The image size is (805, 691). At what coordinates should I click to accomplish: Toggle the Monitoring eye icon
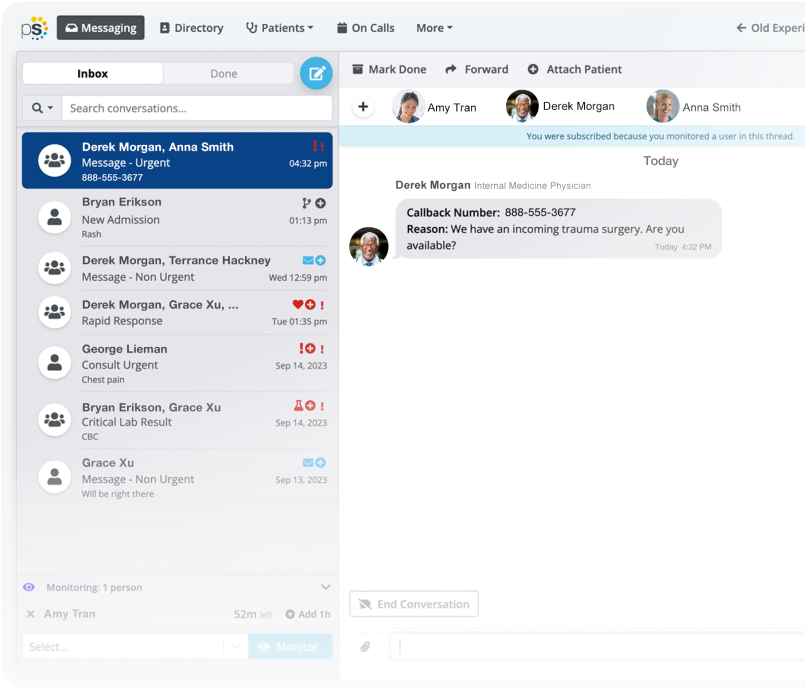29,587
